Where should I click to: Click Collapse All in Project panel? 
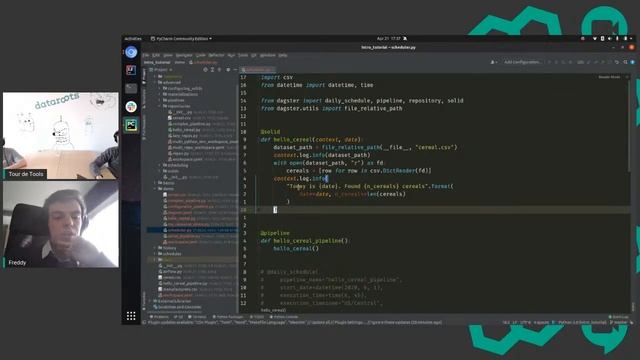click(x=219, y=70)
